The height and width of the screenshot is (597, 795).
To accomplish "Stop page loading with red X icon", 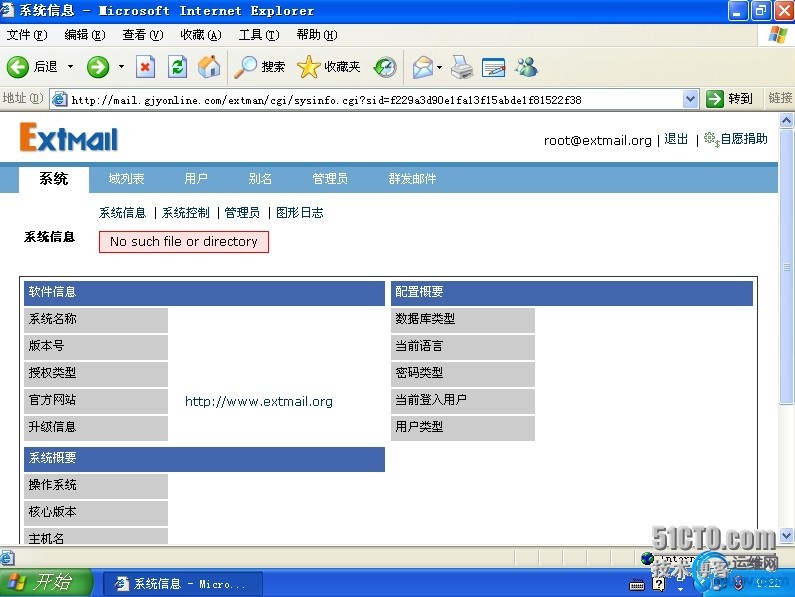I will click(x=145, y=67).
